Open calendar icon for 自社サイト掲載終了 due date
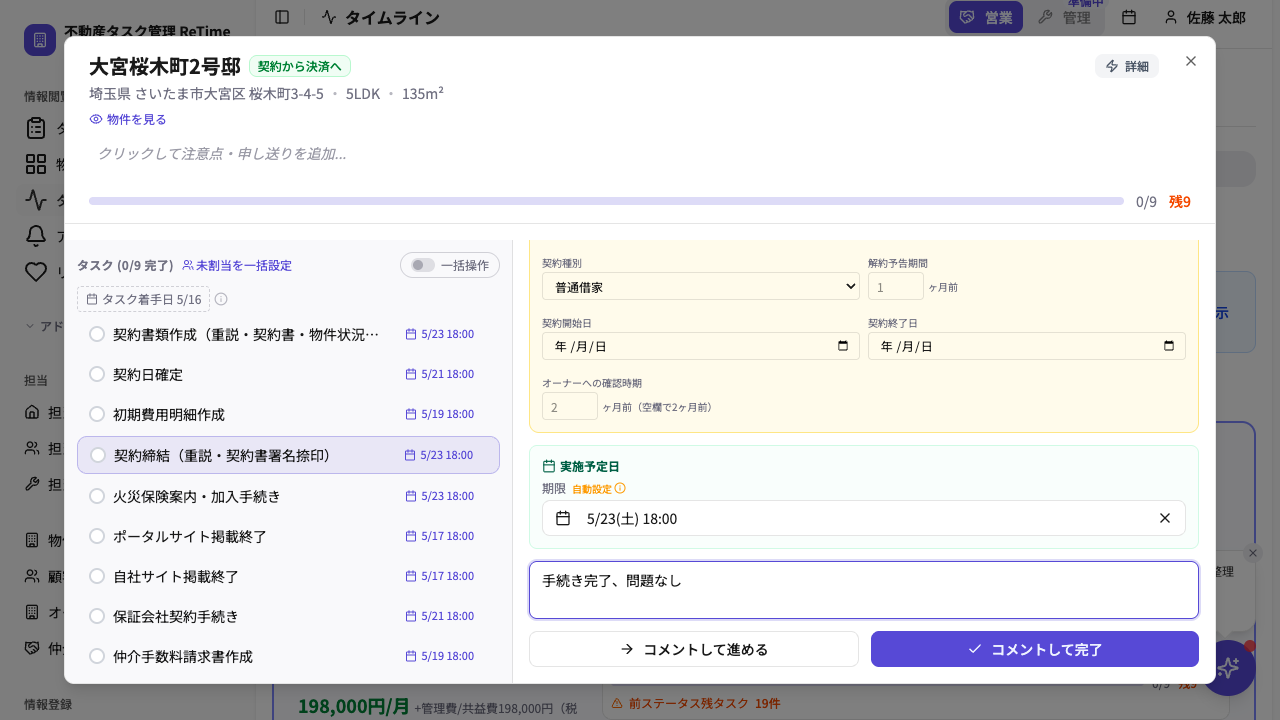 pos(410,576)
